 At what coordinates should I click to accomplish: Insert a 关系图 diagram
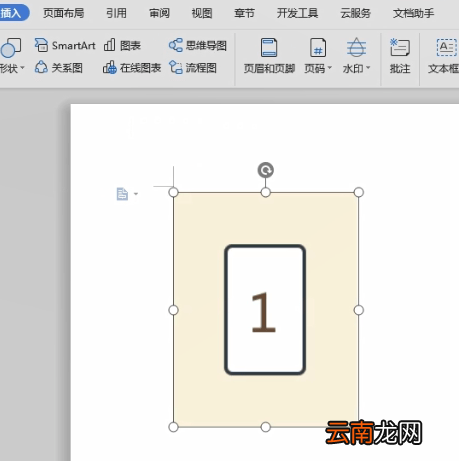coord(59,68)
